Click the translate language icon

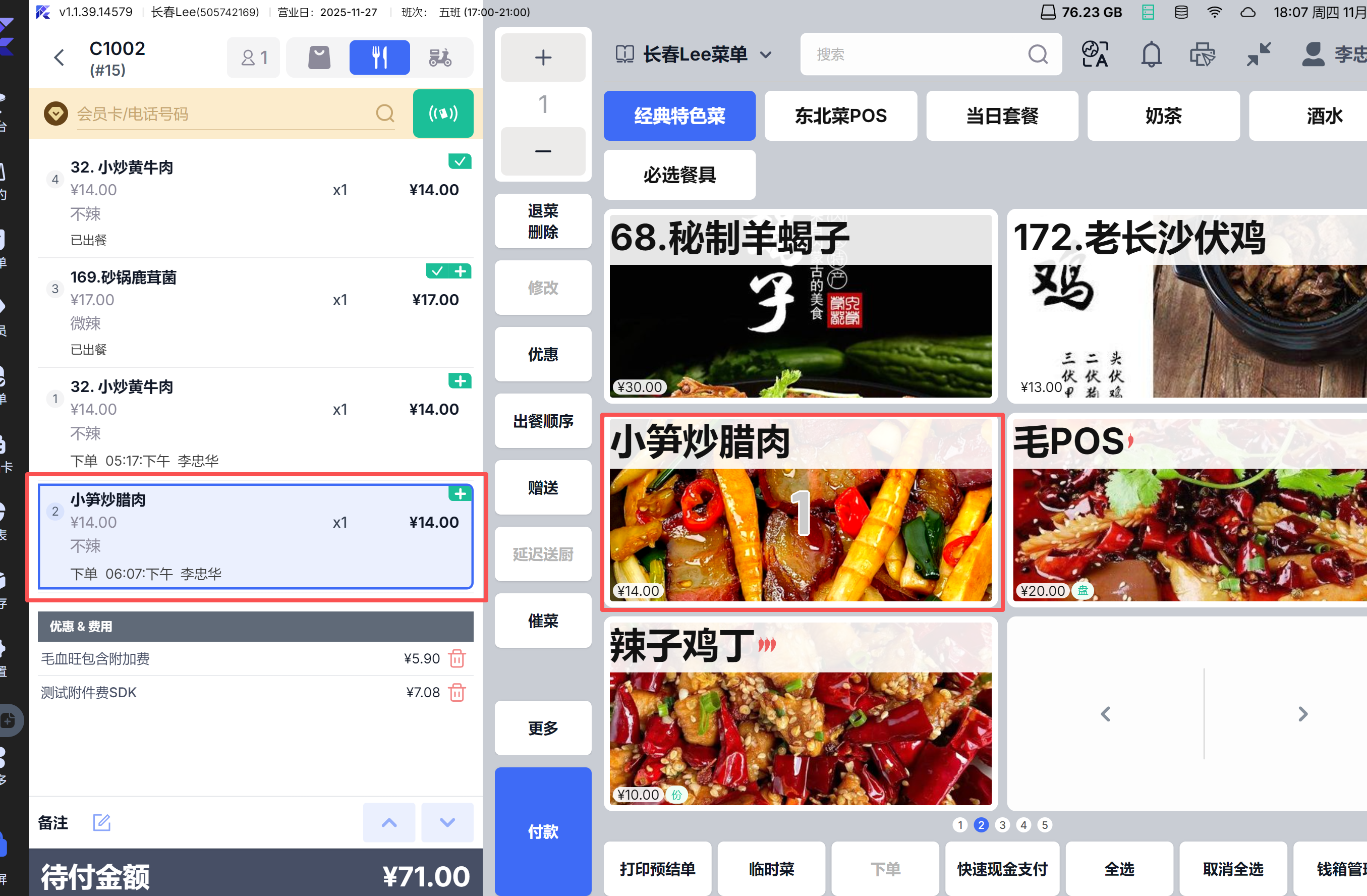point(1095,55)
